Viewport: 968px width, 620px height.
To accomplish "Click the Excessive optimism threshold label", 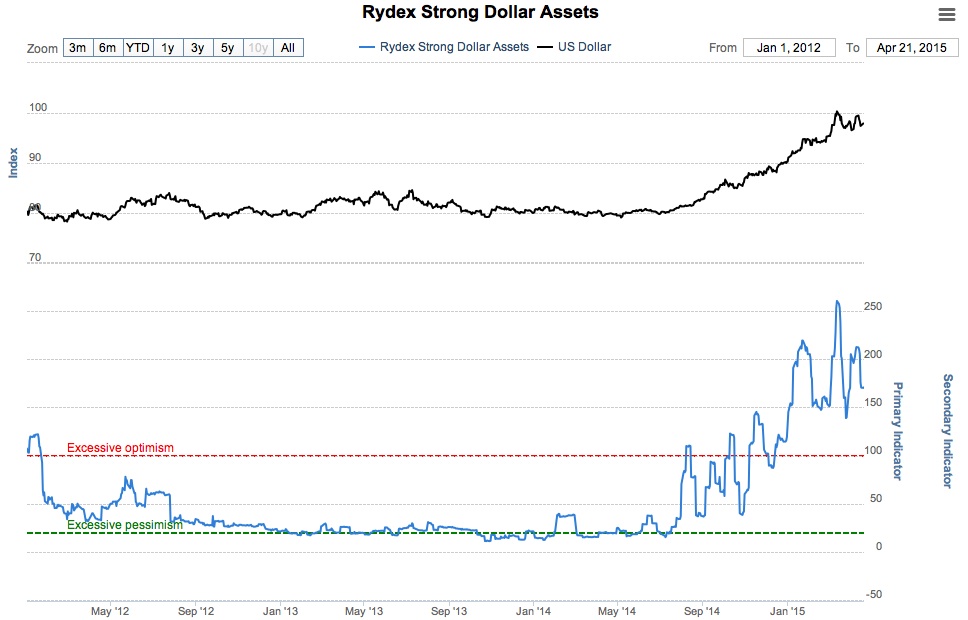I will (120, 448).
